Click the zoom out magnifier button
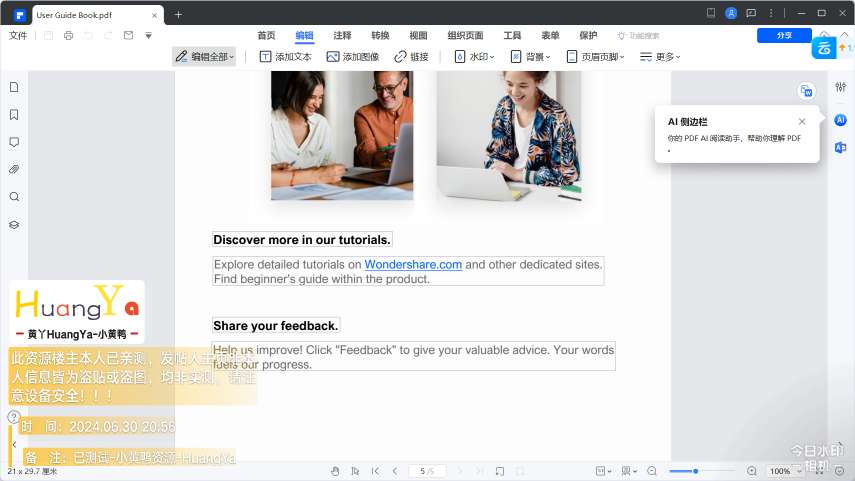The height and width of the screenshot is (481, 855). click(x=652, y=471)
